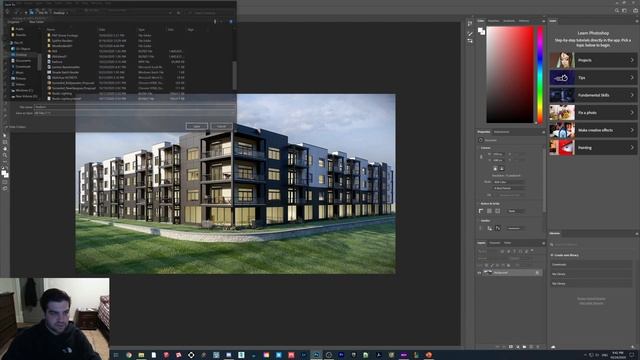The image size is (640, 360).
Task: Click the delete layer trash icon
Action: tap(538, 347)
